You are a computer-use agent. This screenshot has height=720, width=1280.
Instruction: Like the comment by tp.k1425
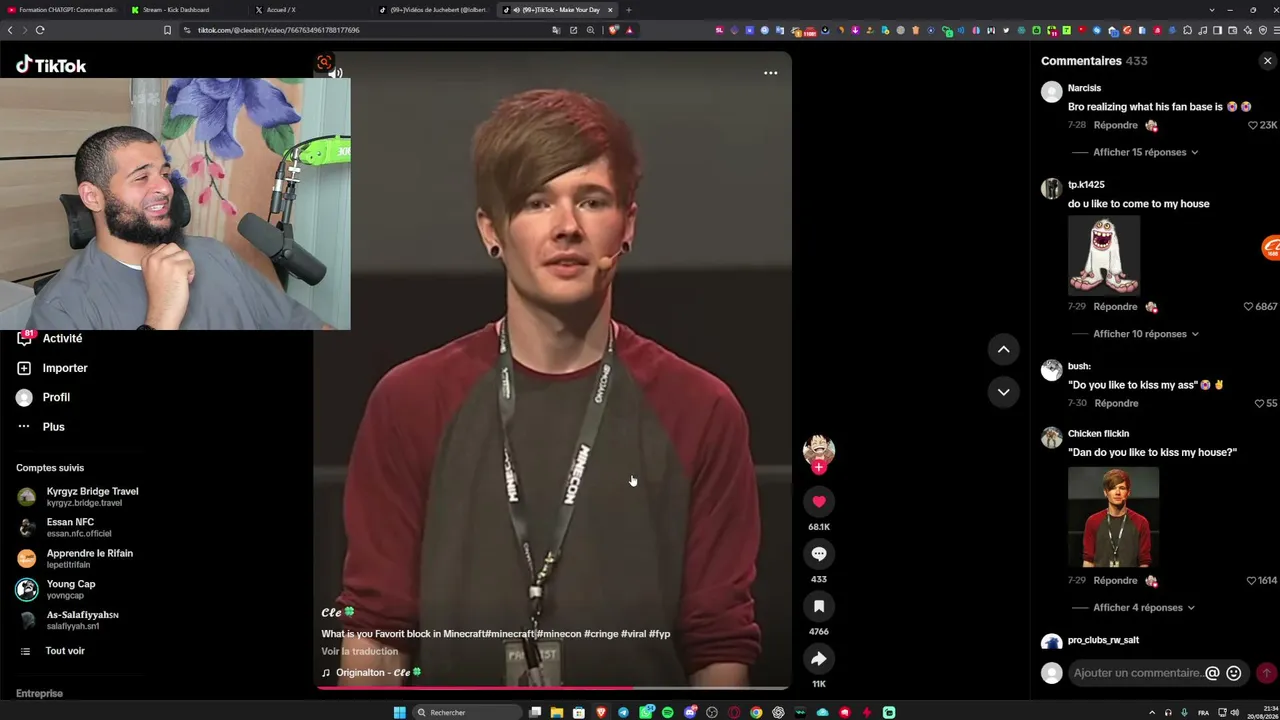(x=1248, y=306)
